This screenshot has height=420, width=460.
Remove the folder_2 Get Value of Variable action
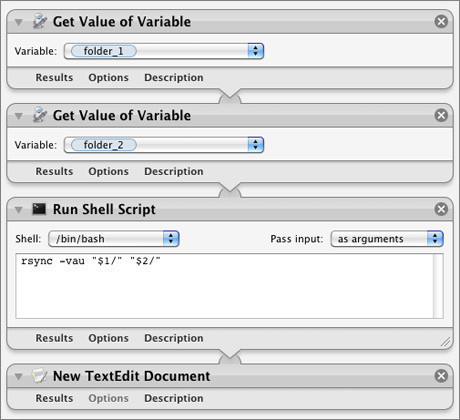point(441,116)
